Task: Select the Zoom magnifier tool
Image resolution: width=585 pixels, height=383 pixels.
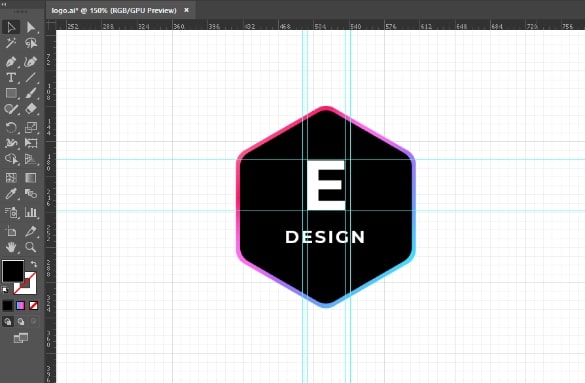Action: tap(31, 247)
